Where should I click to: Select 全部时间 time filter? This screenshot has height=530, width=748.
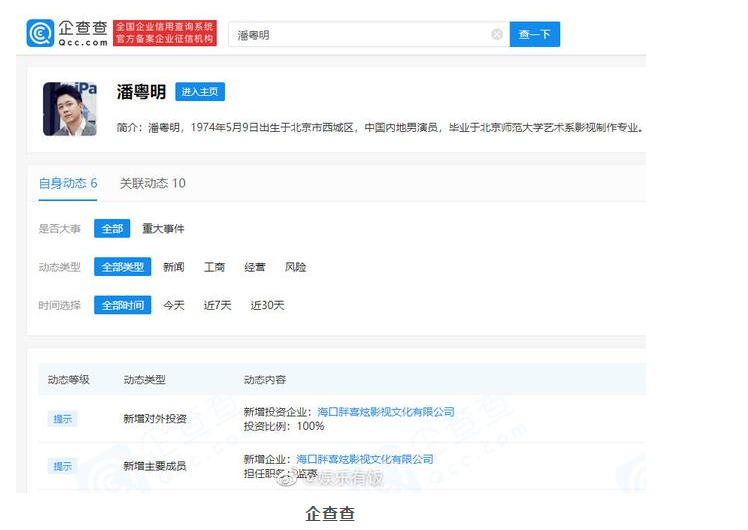point(123,305)
